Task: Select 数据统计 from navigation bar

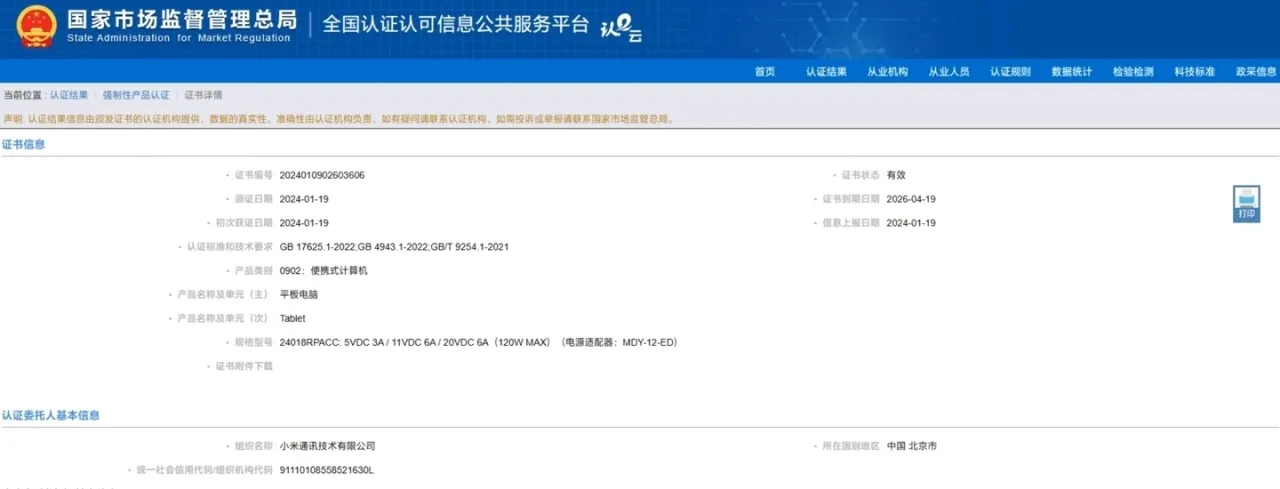Action: [1072, 72]
